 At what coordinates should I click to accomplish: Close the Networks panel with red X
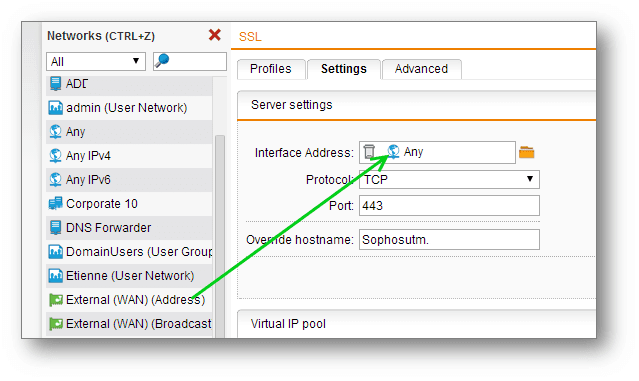coord(214,35)
